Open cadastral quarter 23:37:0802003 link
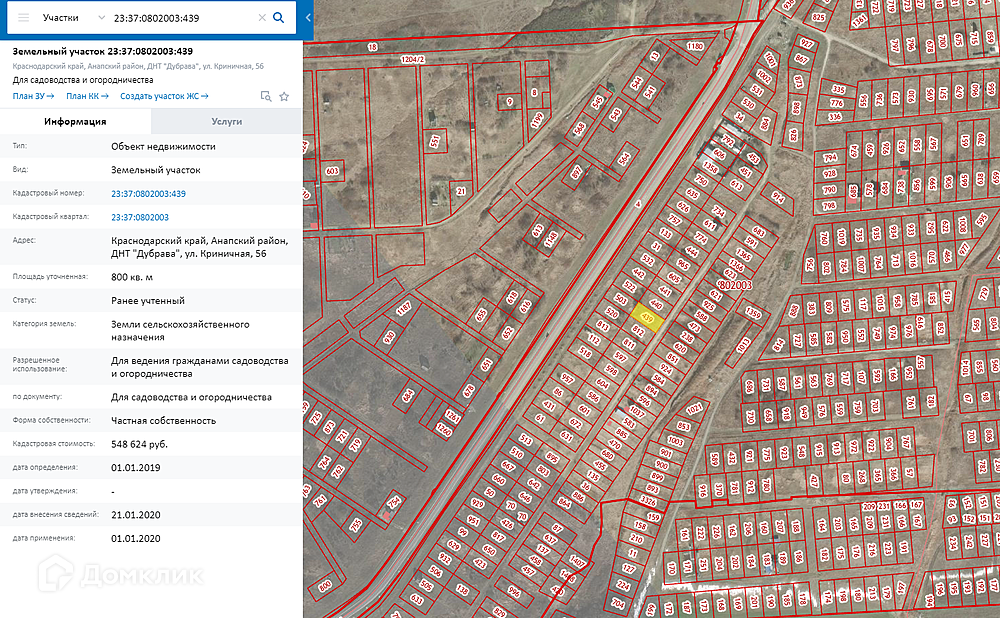 tap(139, 217)
